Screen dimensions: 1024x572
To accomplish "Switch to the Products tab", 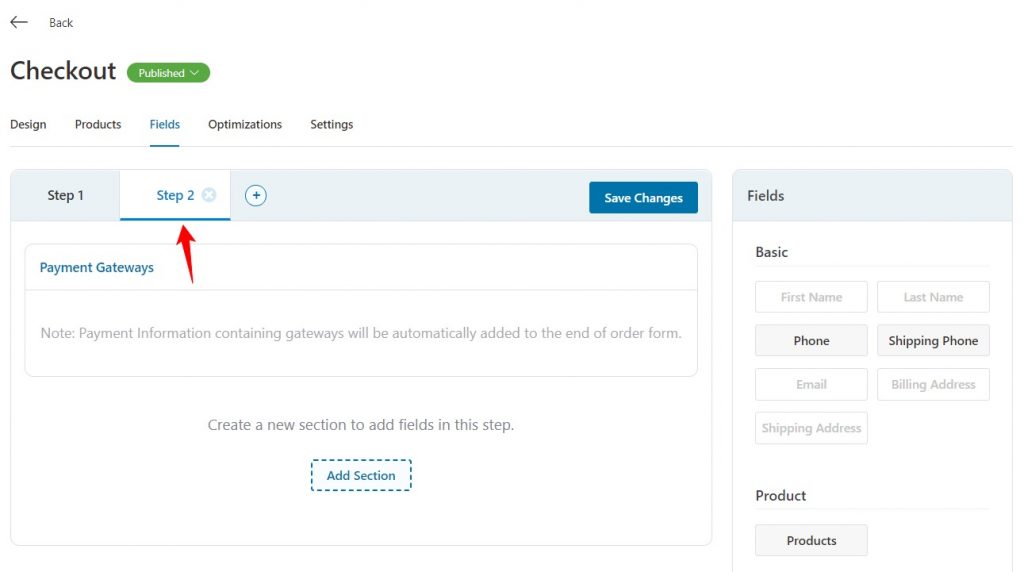I will coord(98,124).
